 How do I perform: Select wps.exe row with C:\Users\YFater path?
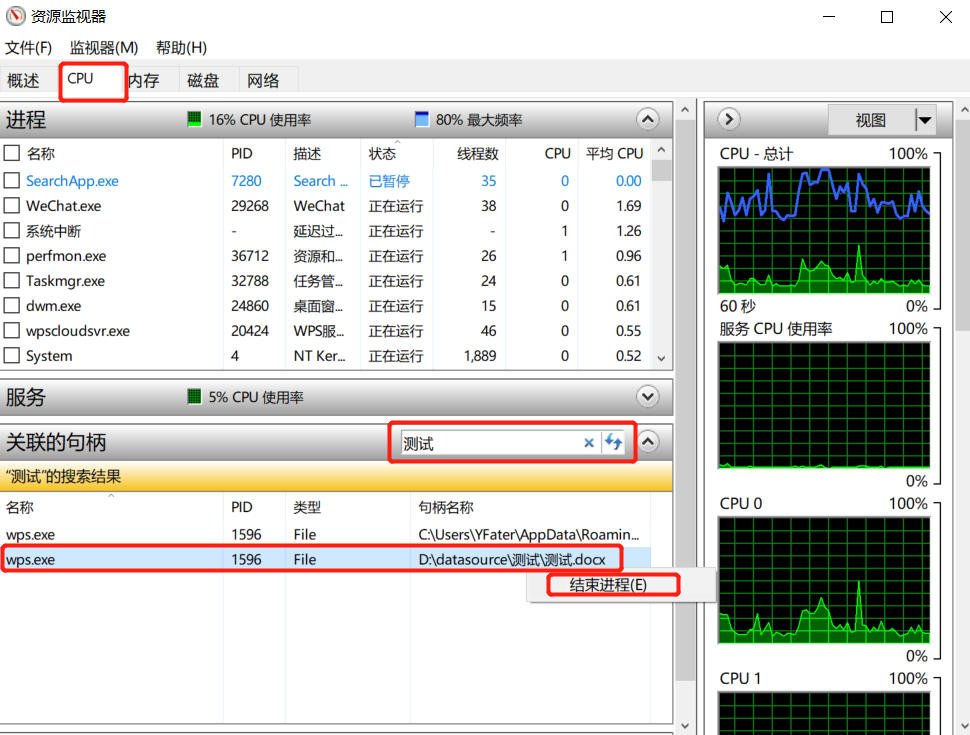click(325, 535)
